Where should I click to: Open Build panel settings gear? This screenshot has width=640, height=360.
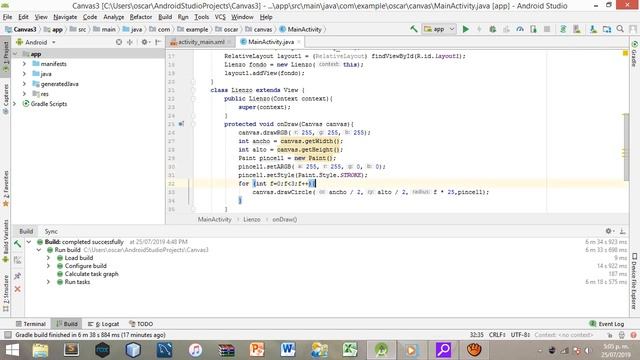click(609, 231)
